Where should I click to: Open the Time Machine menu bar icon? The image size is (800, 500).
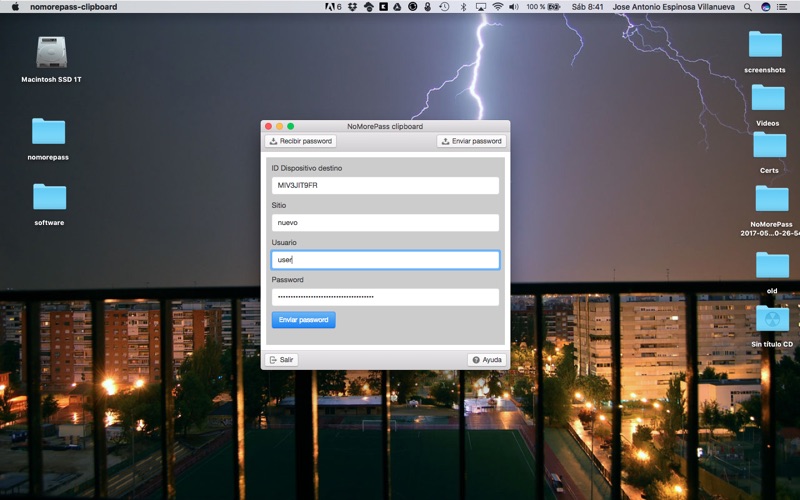444,7
